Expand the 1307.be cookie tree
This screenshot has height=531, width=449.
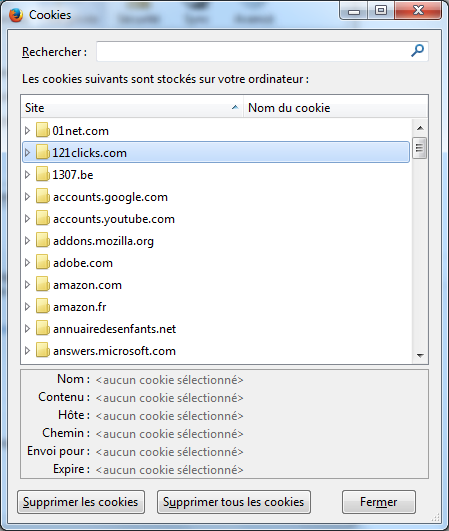click(27, 174)
